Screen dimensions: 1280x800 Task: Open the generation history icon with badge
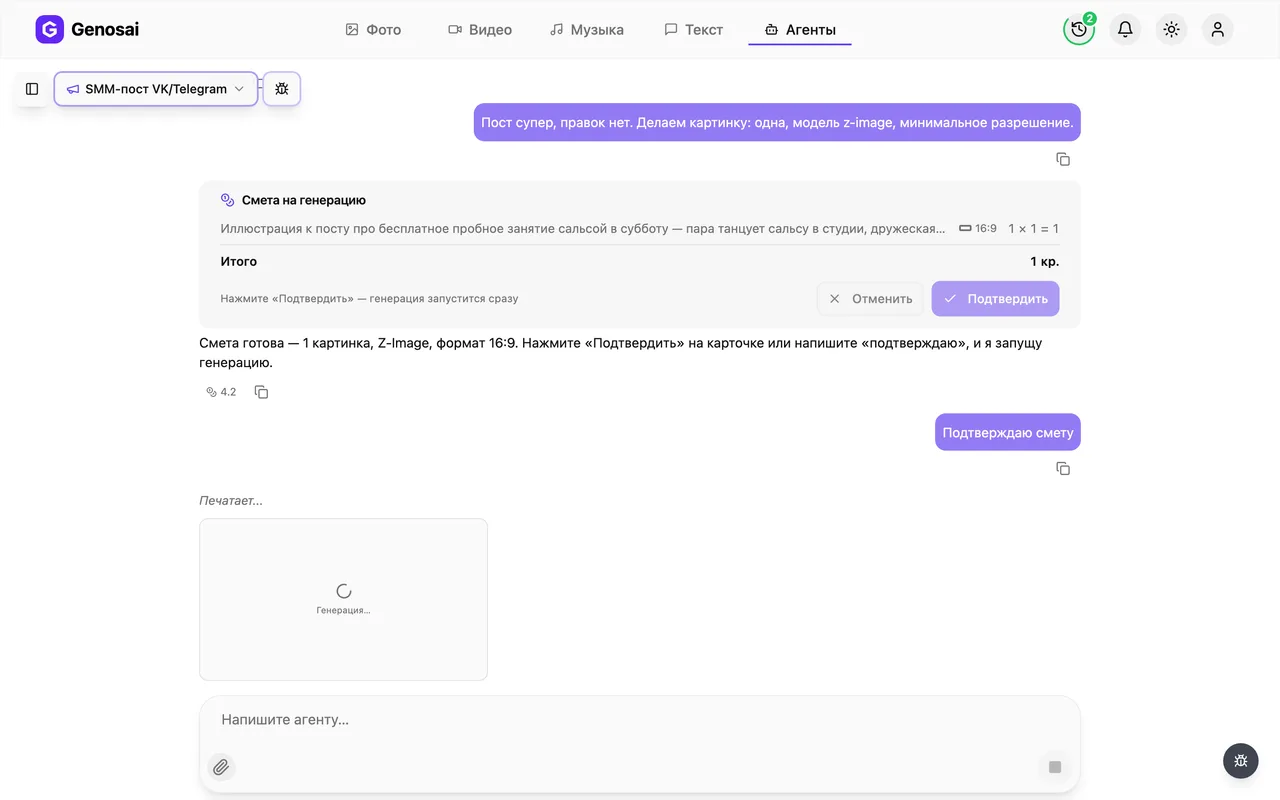(1079, 29)
